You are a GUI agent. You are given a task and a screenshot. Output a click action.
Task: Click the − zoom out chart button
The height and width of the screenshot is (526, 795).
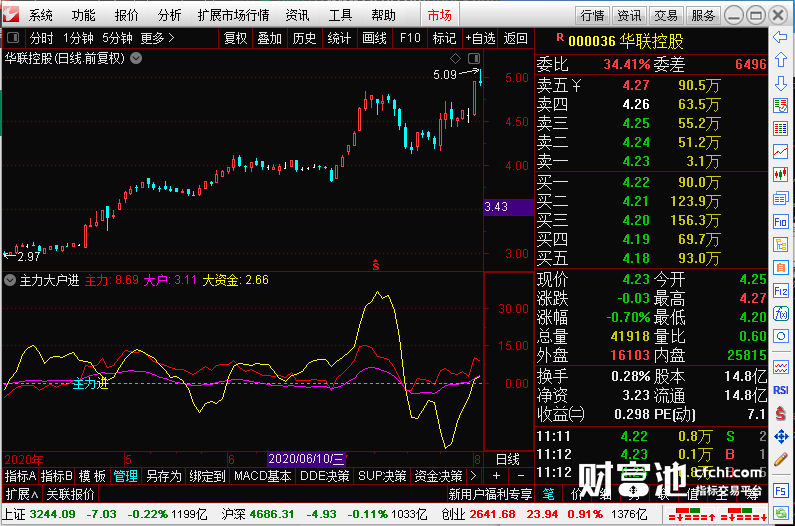(x=521, y=476)
